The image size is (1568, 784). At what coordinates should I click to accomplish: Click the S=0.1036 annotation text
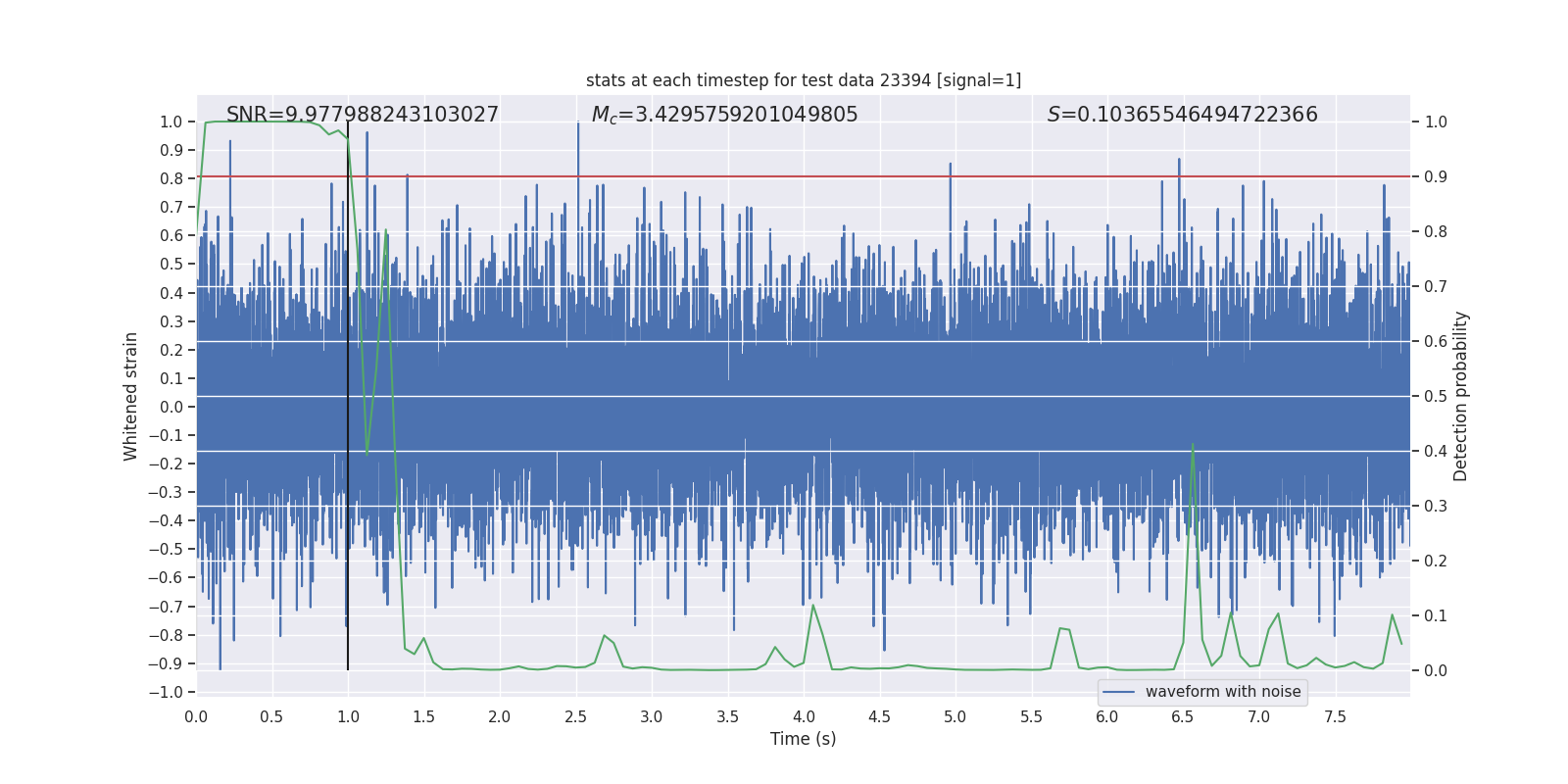point(1182,115)
